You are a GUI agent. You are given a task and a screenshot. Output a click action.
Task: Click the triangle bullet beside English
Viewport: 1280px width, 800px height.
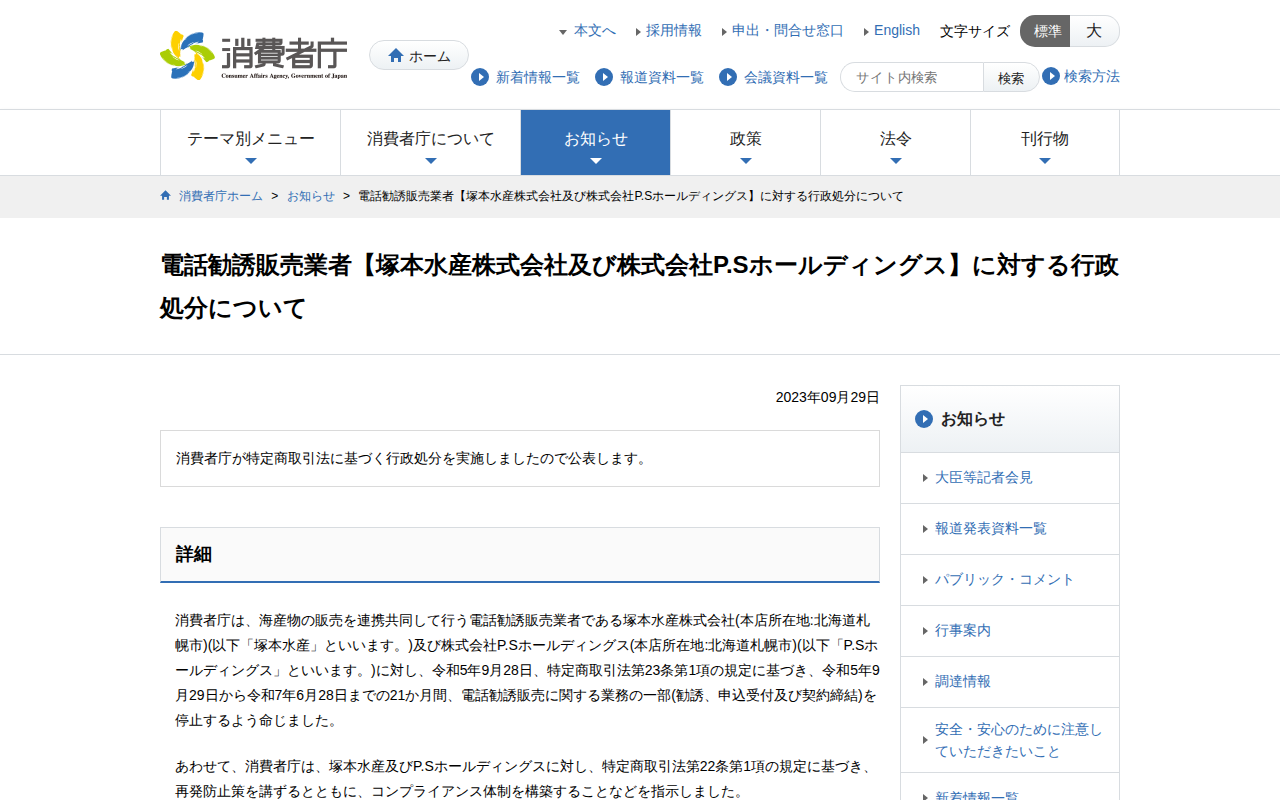pyautogui.click(x=866, y=32)
